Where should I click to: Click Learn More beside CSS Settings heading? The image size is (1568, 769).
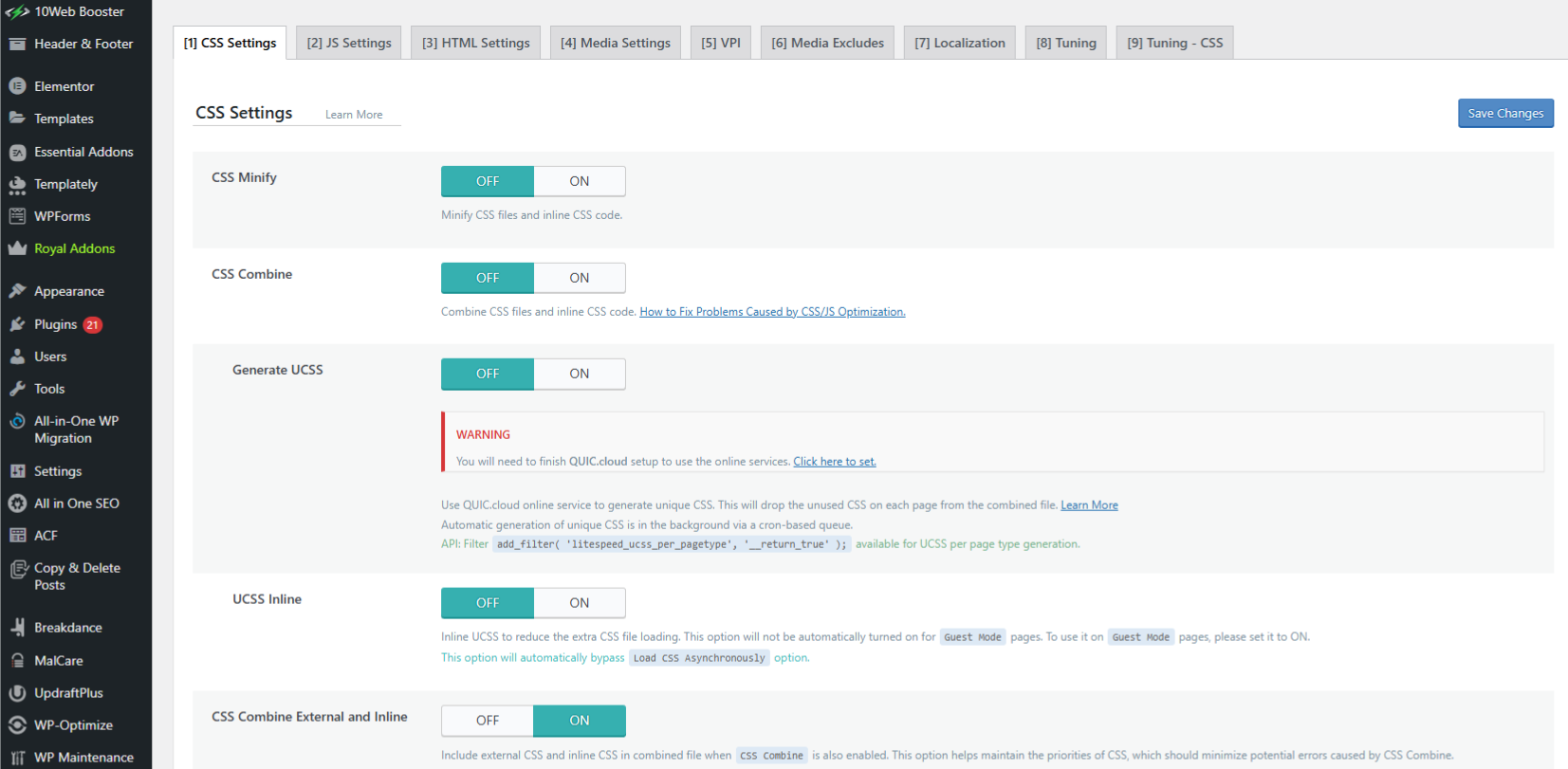point(354,115)
